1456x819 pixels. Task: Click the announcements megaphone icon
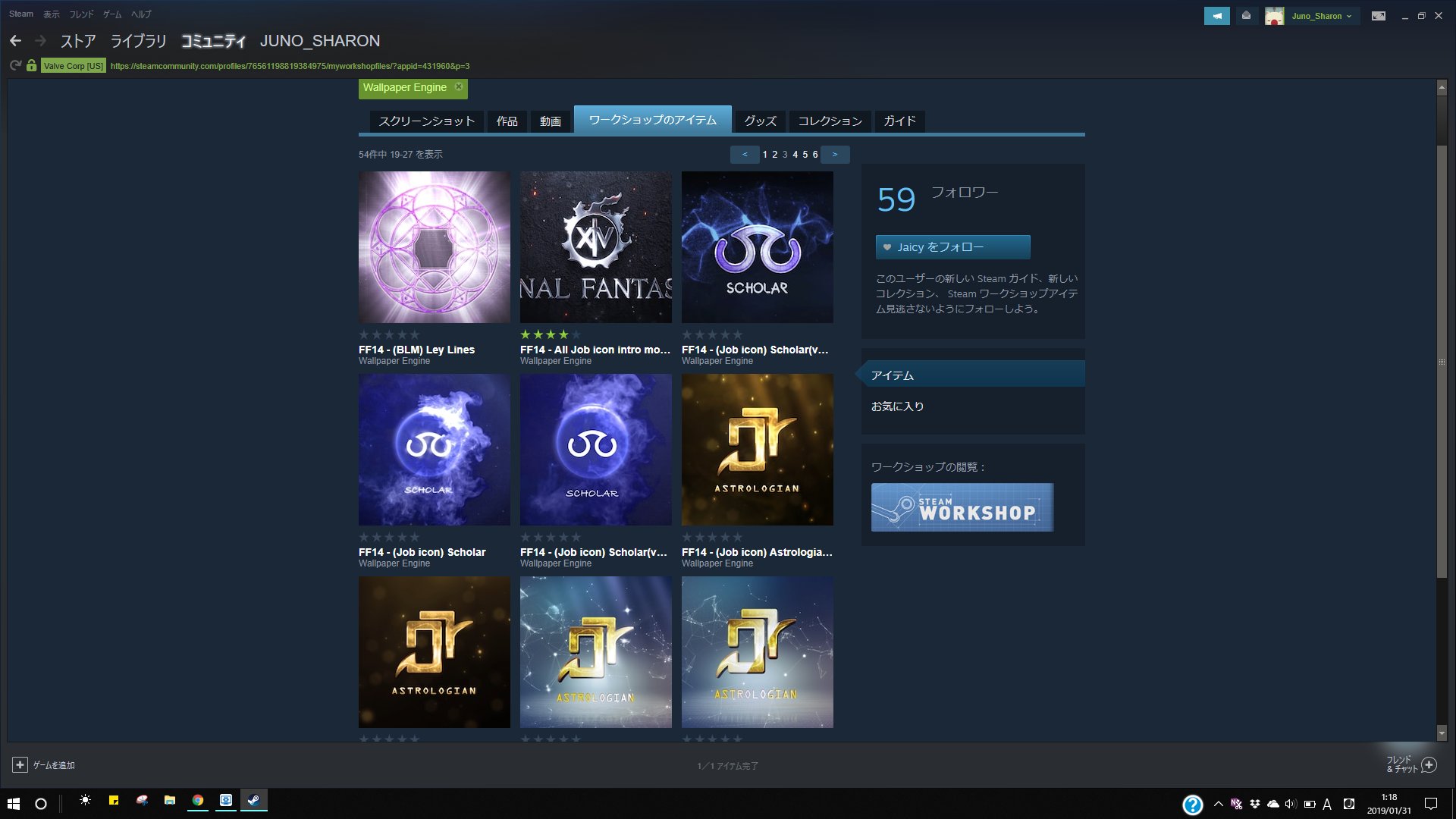1216,16
